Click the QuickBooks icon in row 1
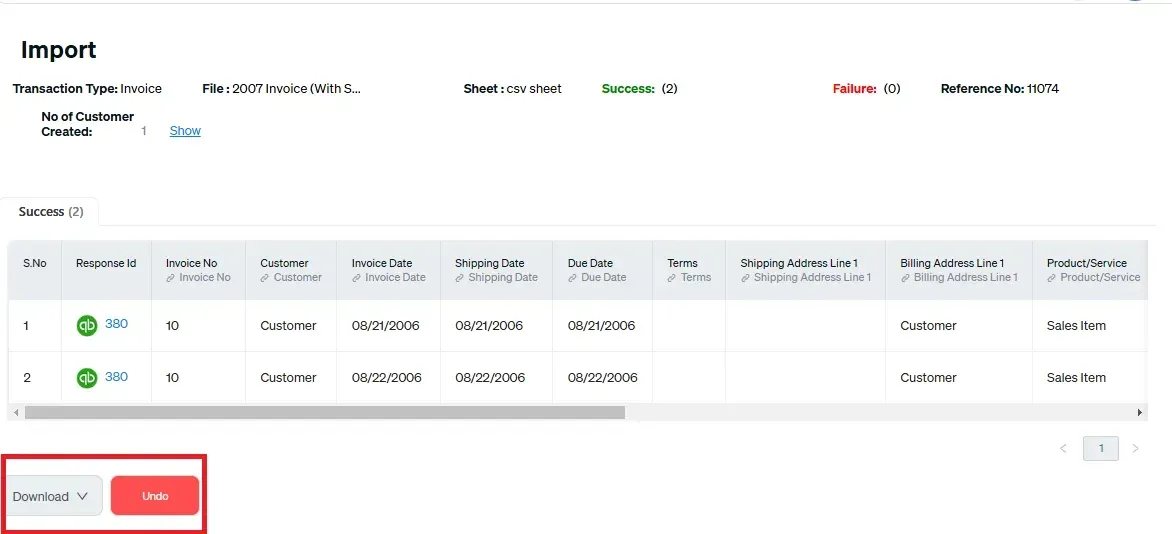 [x=87, y=325]
